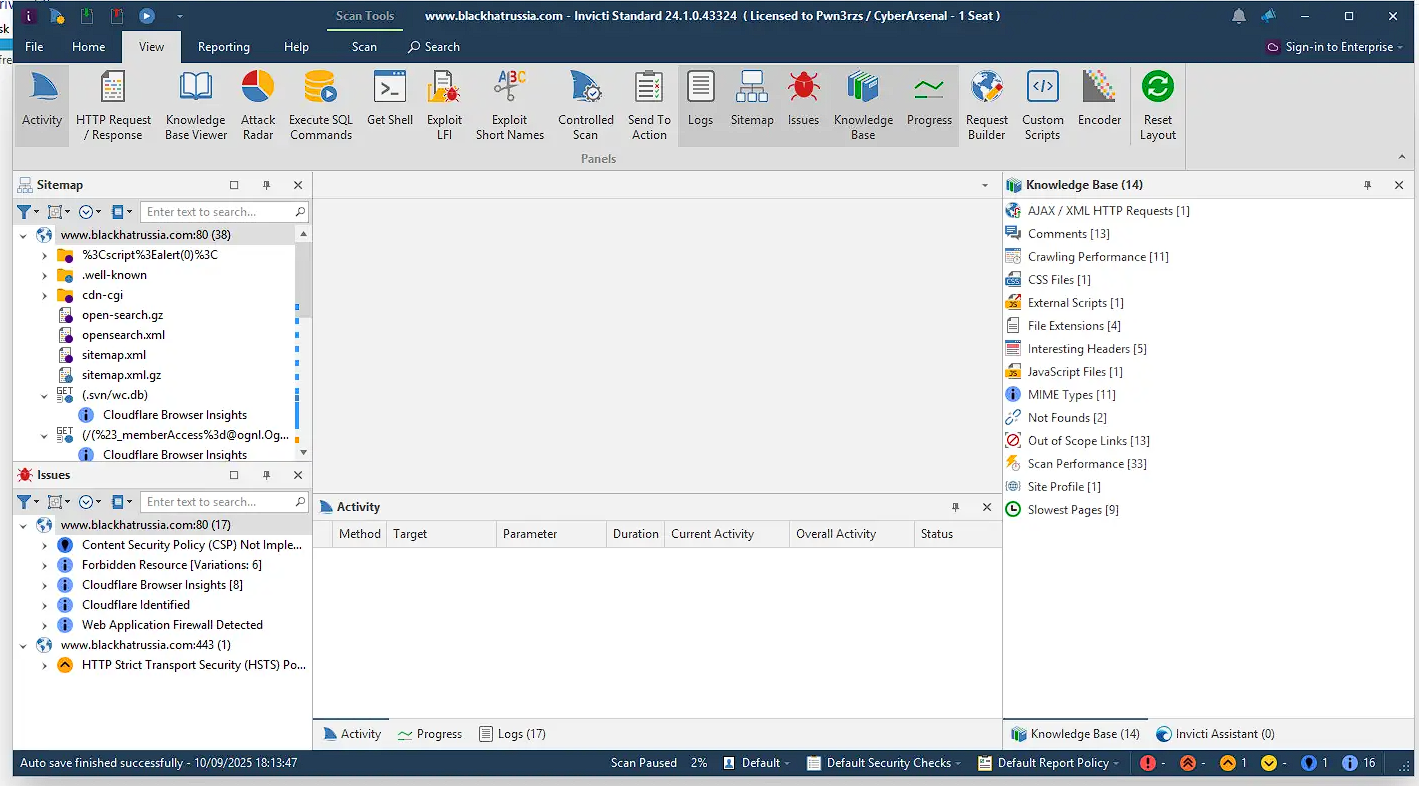The height and width of the screenshot is (786, 1419).
Task: Open the Activity panel from the ribbon
Action: point(42,105)
